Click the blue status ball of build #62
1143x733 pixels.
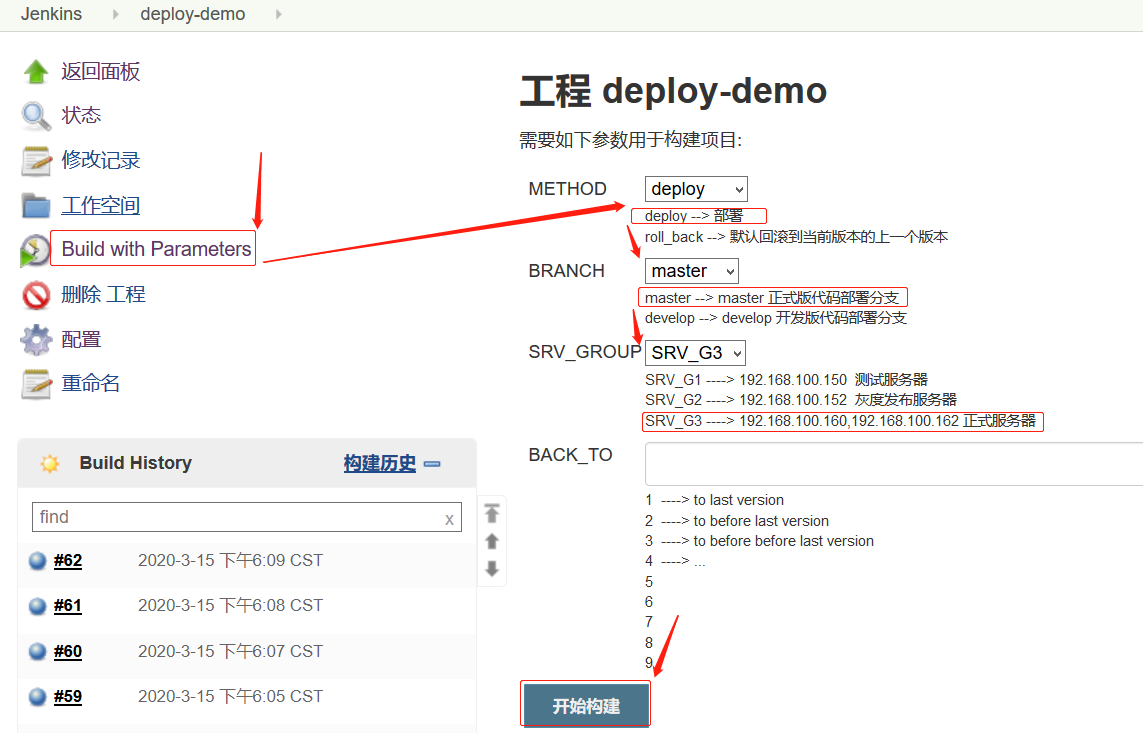coord(37,561)
